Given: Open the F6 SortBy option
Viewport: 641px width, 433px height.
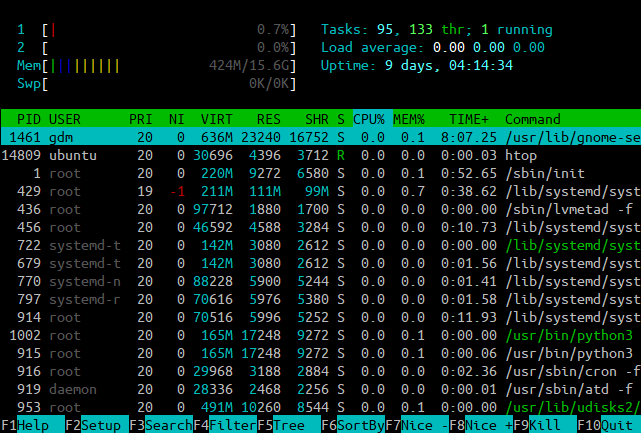Looking at the screenshot, I should tap(353, 425).
